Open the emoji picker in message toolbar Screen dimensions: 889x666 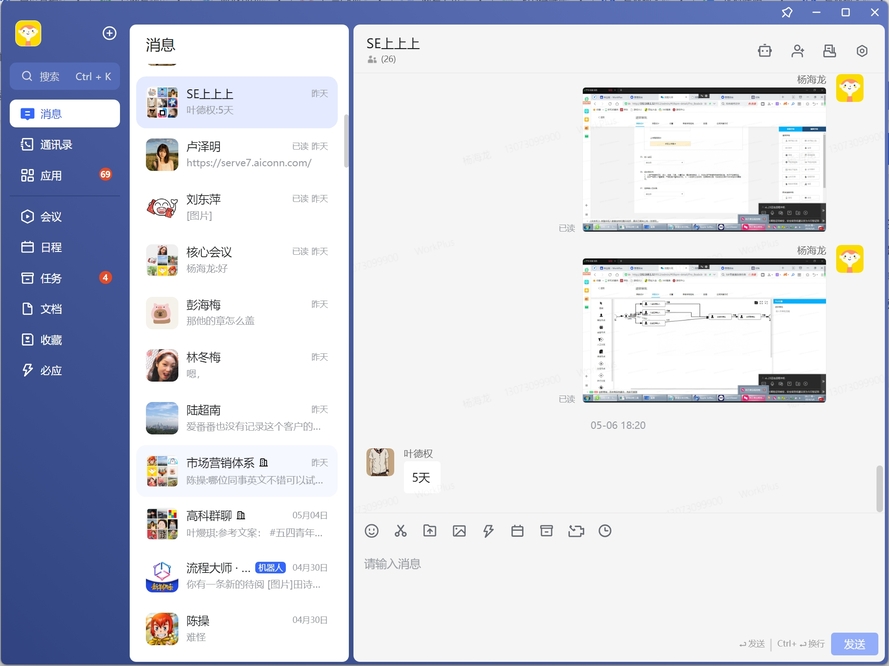[372, 531]
